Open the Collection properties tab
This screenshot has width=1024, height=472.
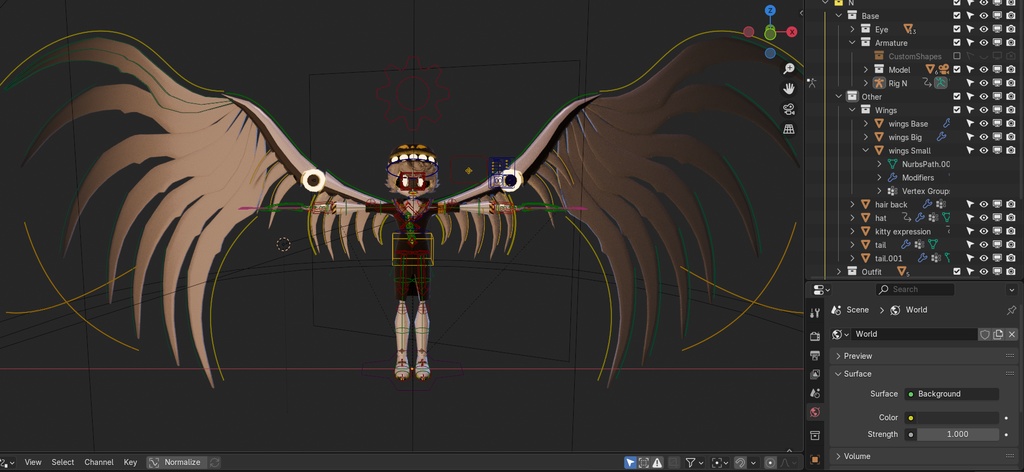pos(814,435)
